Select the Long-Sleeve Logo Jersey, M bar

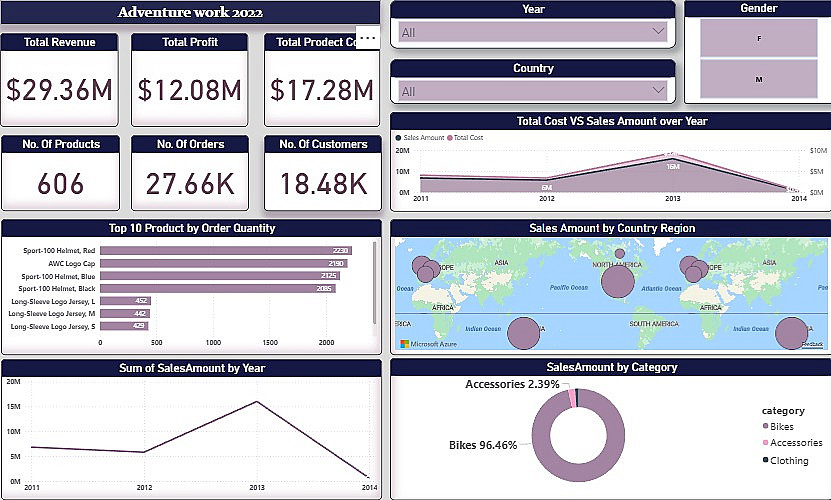tap(125, 313)
